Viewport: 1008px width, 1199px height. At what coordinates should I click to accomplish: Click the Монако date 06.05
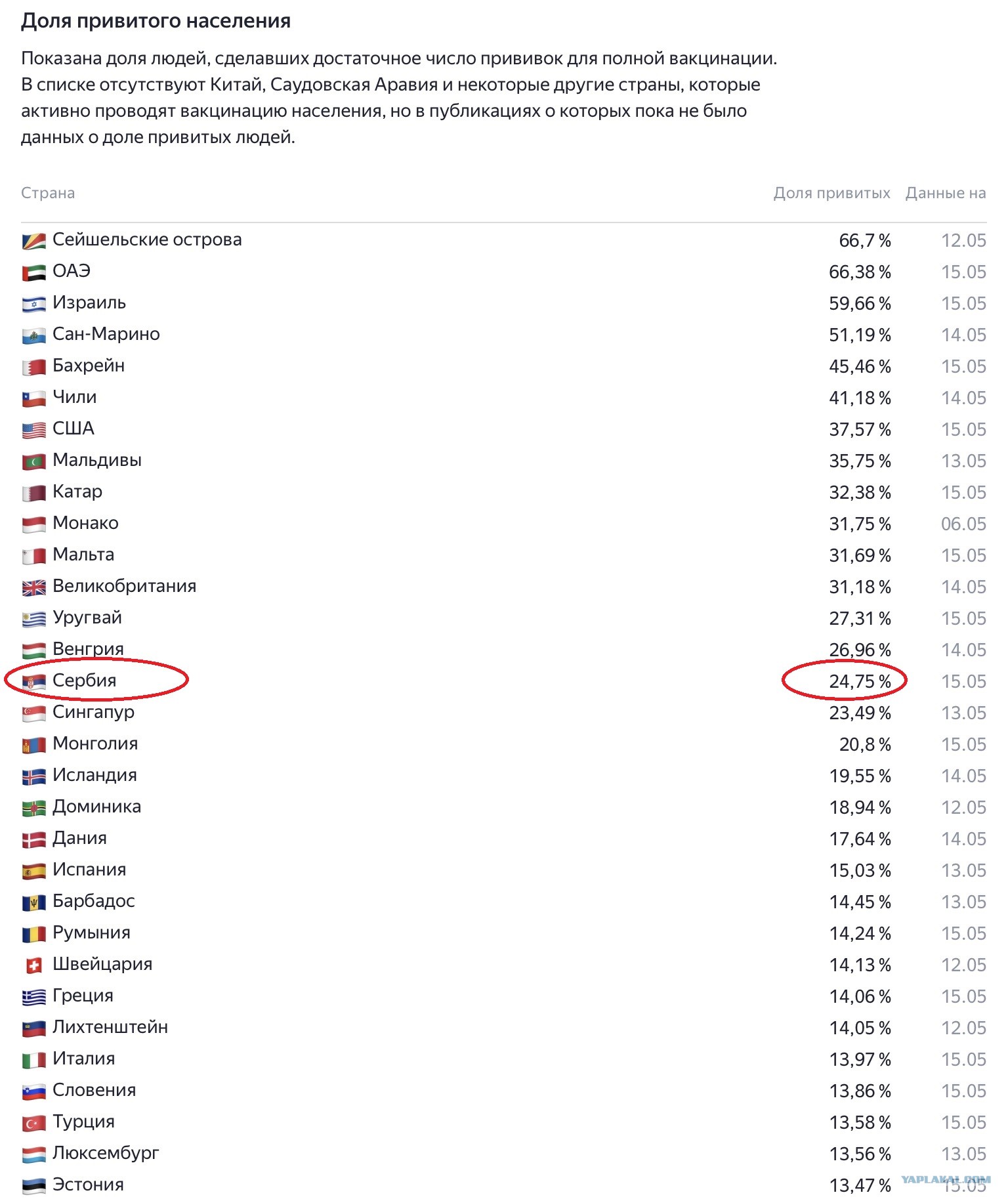point(963,524)
